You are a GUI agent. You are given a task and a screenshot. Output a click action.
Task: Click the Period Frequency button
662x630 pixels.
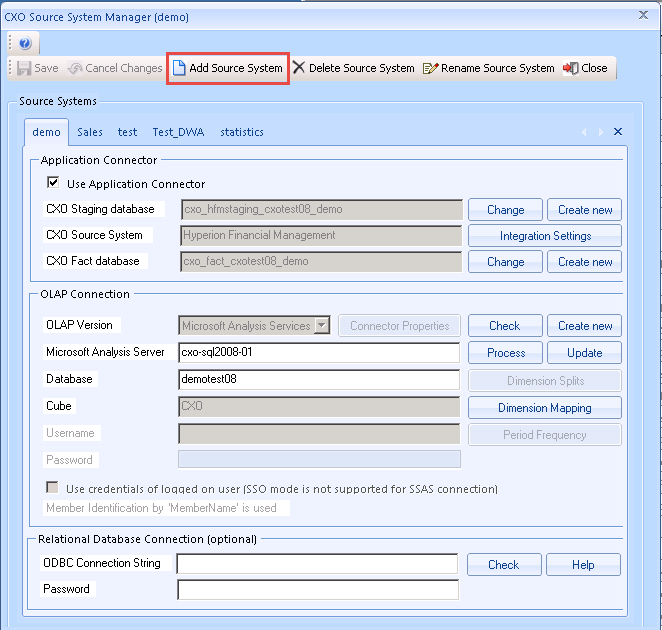pos(545,434)
